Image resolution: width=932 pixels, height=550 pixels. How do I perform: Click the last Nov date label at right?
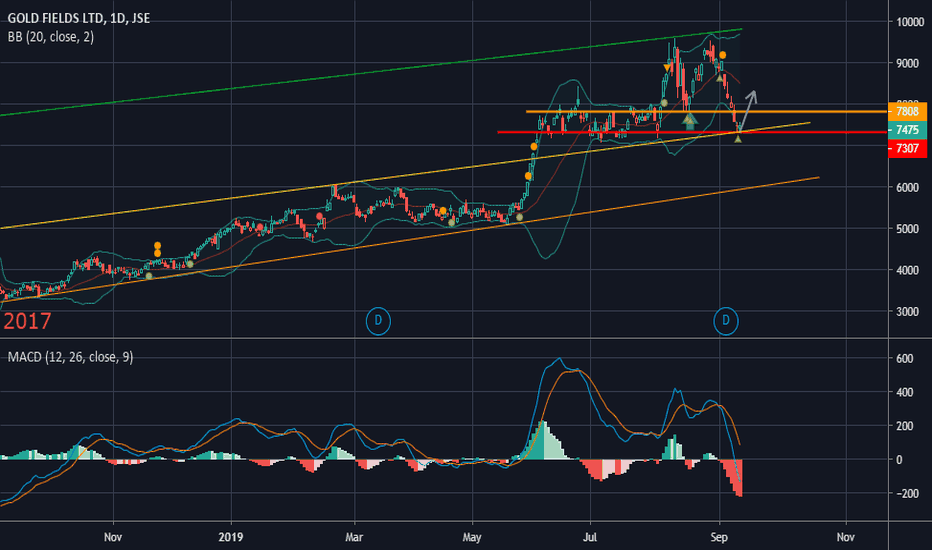[846, 537]
